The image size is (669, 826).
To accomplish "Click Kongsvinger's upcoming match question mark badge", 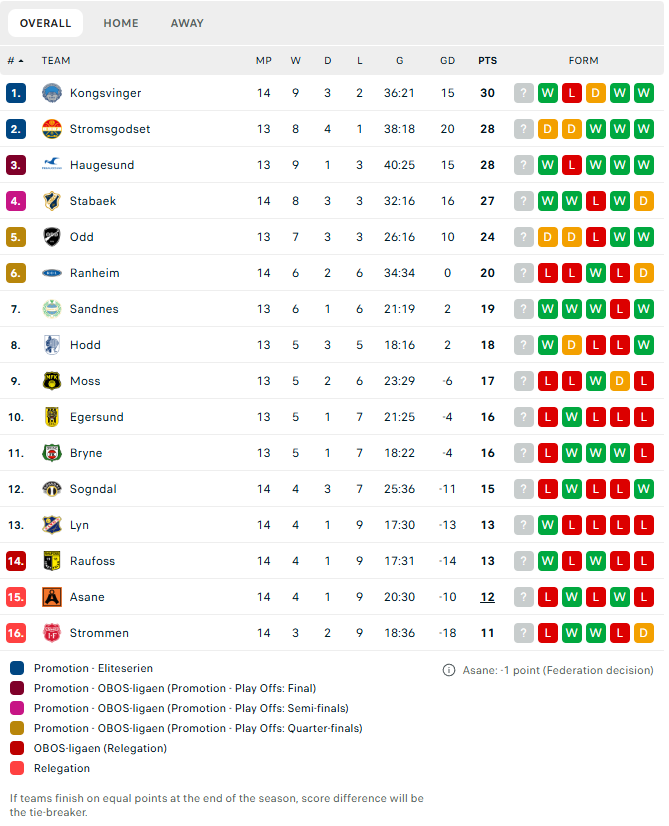I will [524, 93].
